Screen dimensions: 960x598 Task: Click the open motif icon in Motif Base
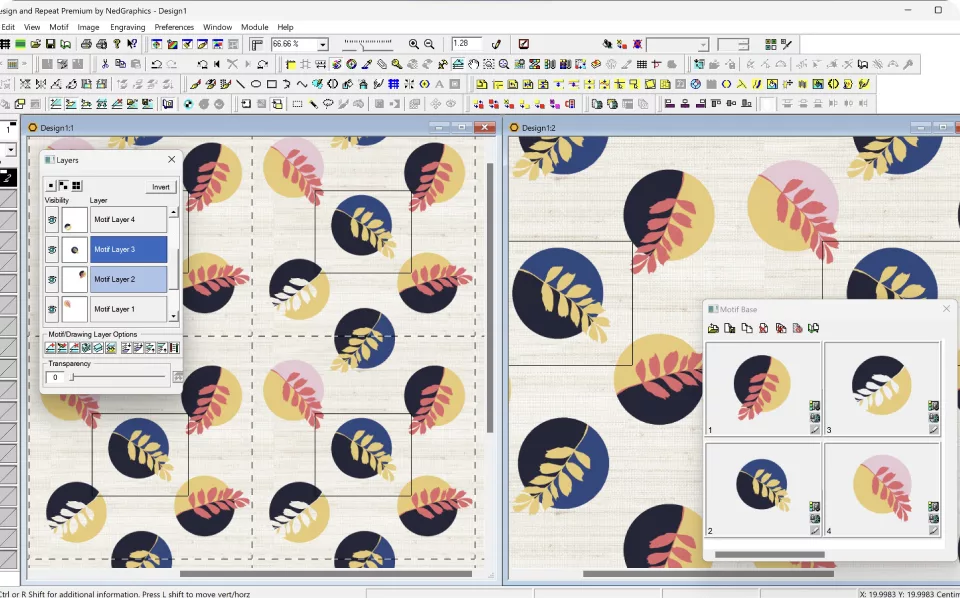(713, 328)
